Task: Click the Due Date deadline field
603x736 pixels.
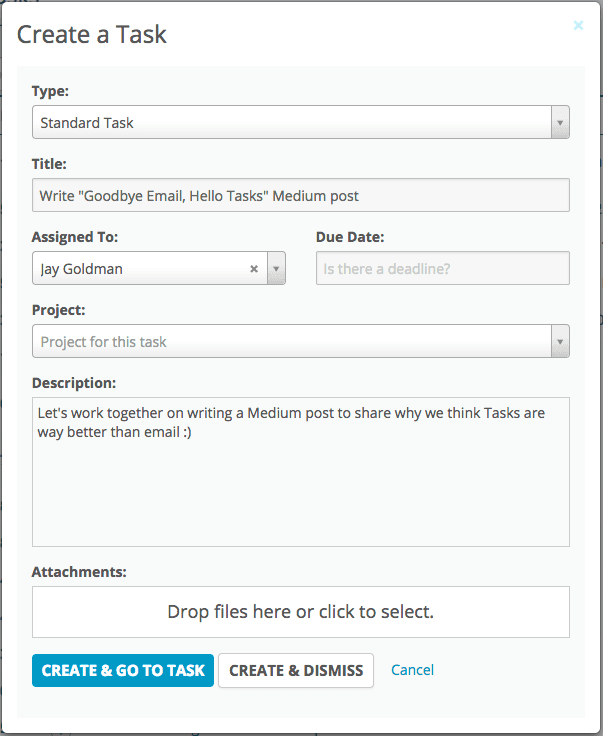Action: coord(443,268)
